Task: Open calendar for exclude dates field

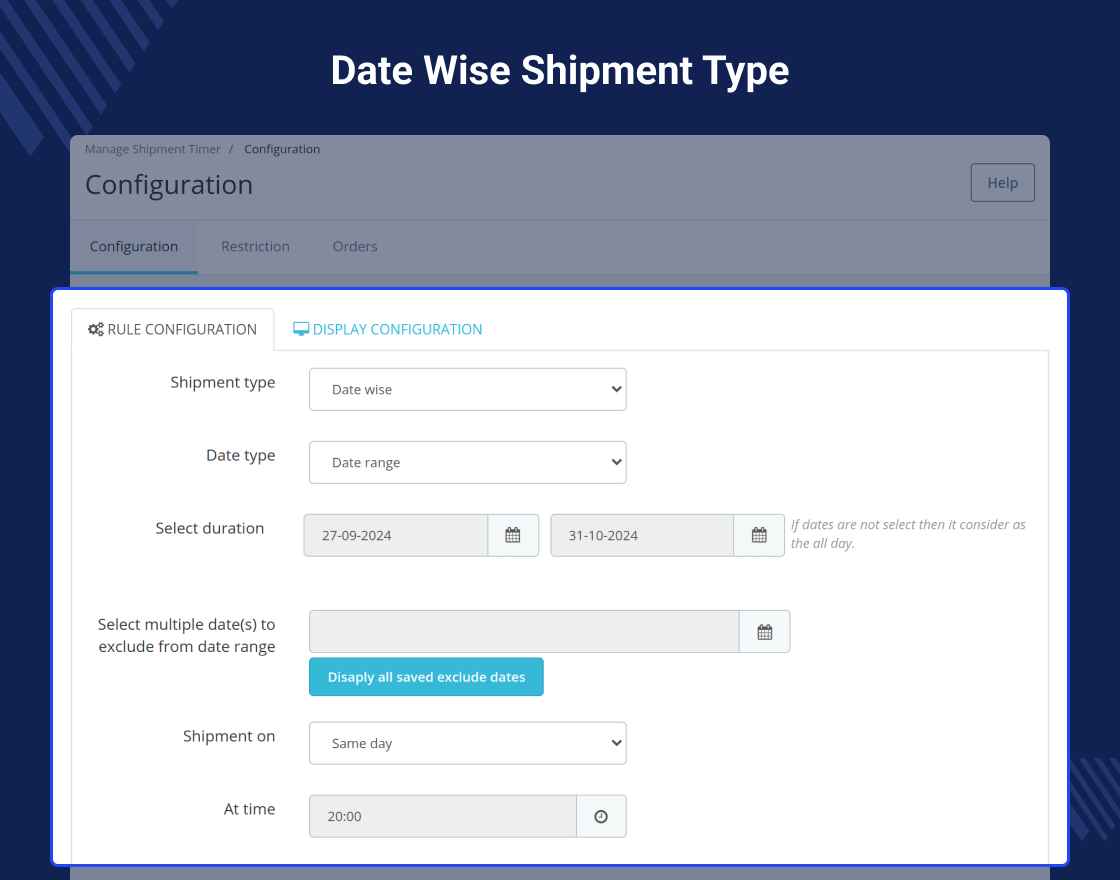Action: pyautogui.click(x=764, y=631)
